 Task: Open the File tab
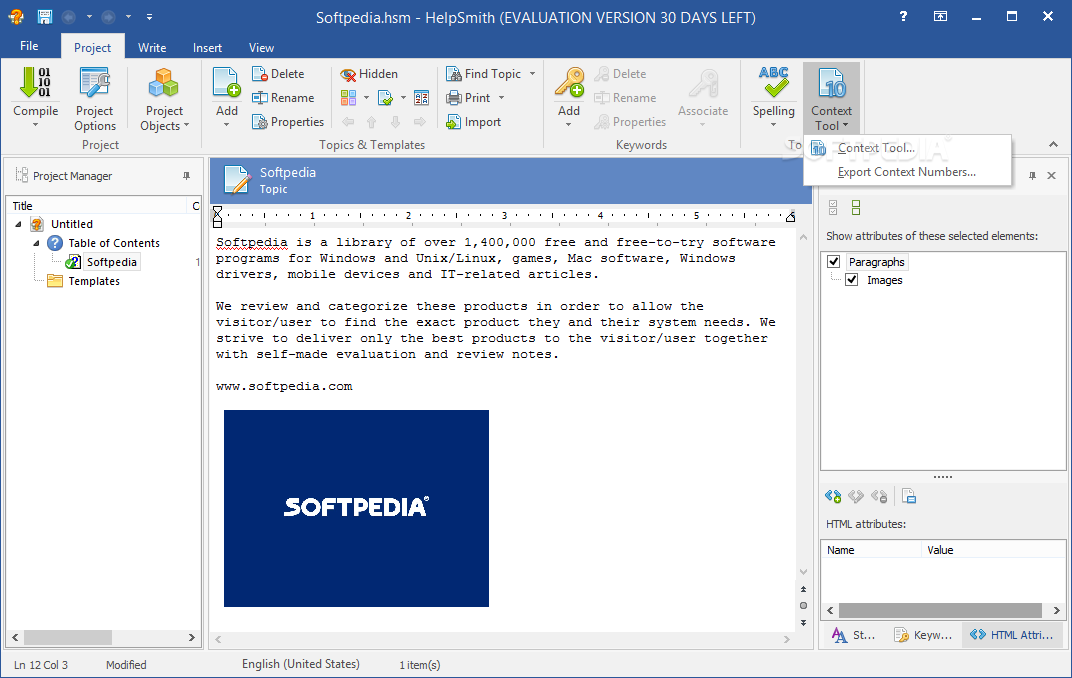29,46
